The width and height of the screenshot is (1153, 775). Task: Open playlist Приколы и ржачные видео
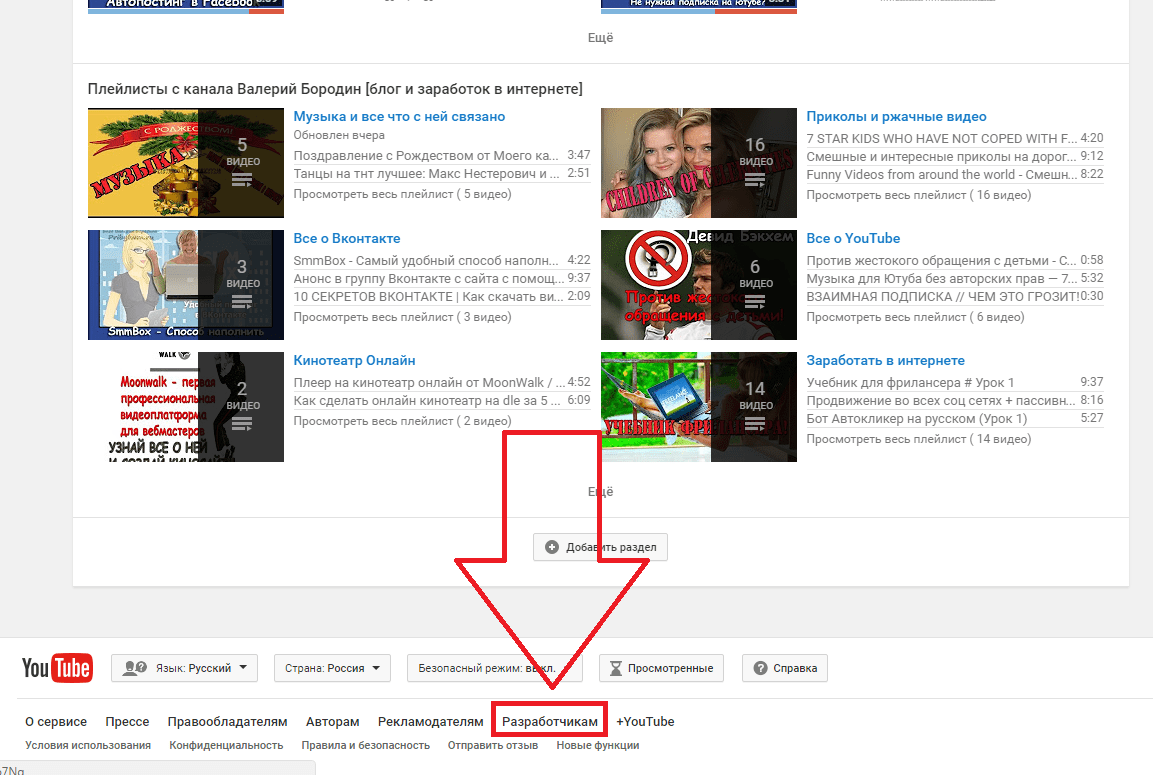pos(896,116)
